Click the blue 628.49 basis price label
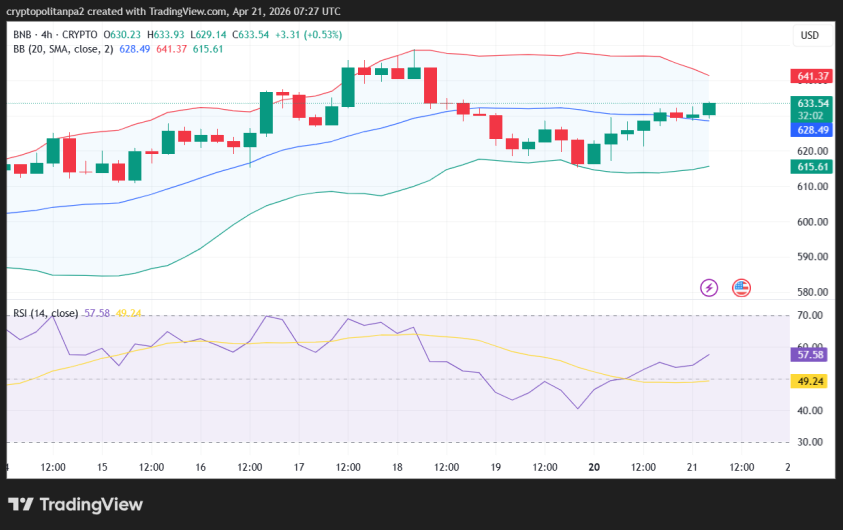 point(813,130)
